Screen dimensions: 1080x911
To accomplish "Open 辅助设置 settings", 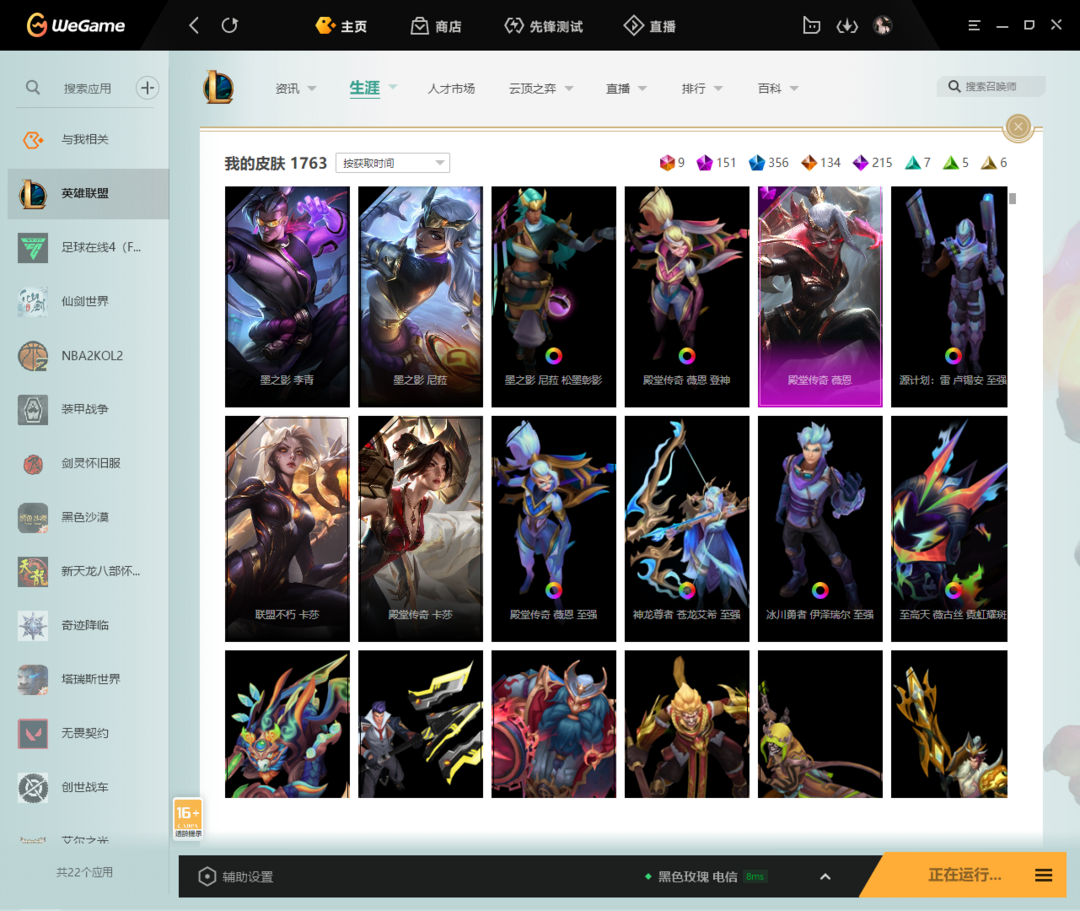I will 236,877.
